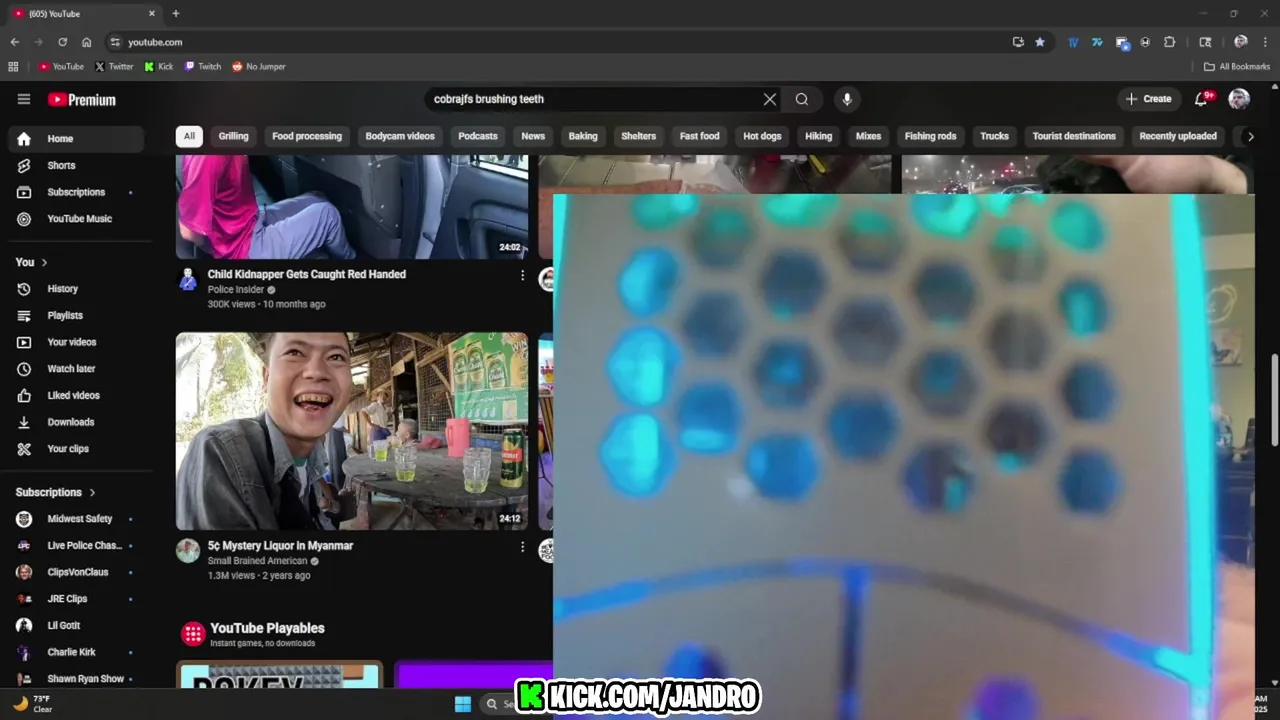This screenshot has width=1280, height=720.
Task: Clear the search box with the X icon
Action: [x=770, y=99]
